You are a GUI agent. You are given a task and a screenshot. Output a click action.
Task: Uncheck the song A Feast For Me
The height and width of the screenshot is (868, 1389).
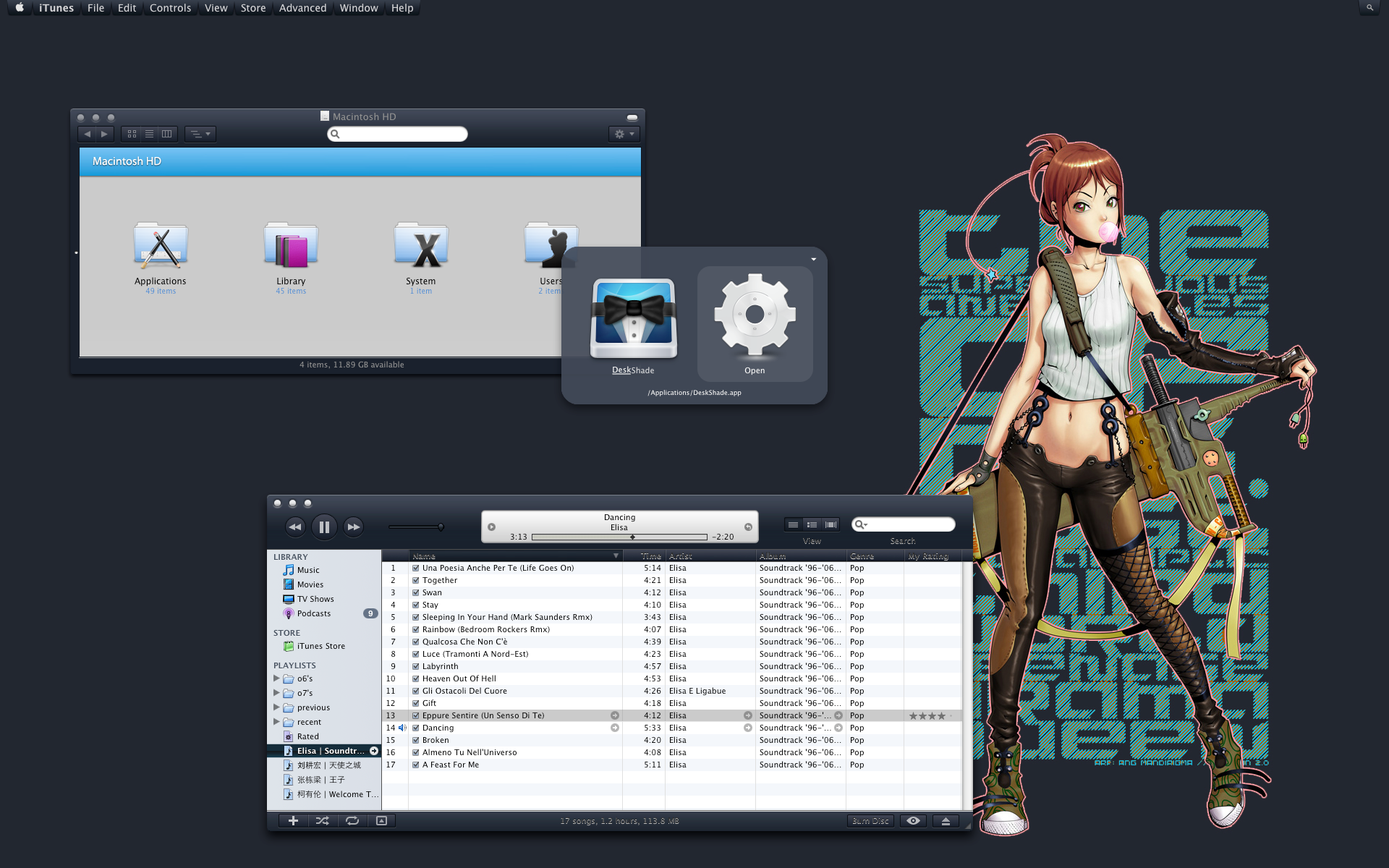416,765
